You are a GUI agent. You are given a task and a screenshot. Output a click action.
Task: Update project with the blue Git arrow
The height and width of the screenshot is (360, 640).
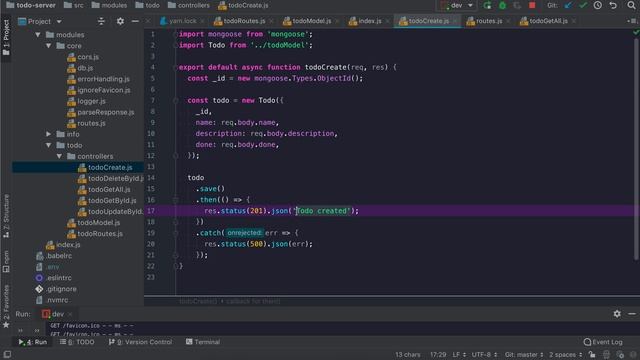point(568,5)
